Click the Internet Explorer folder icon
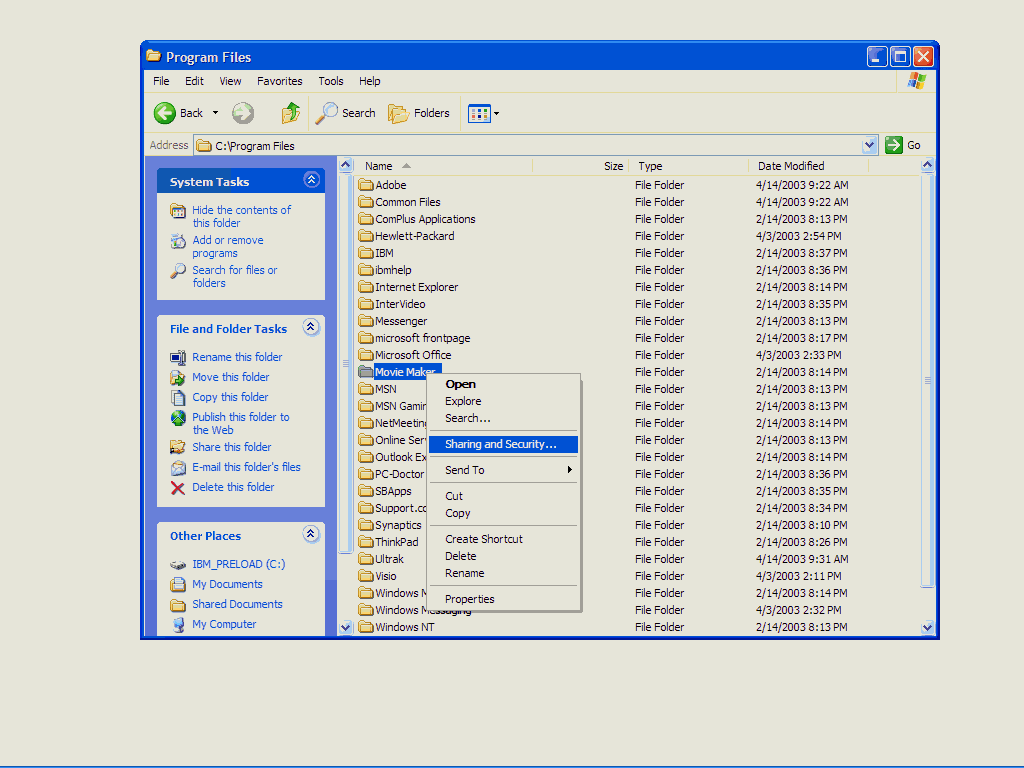 [x=366, y=287]
